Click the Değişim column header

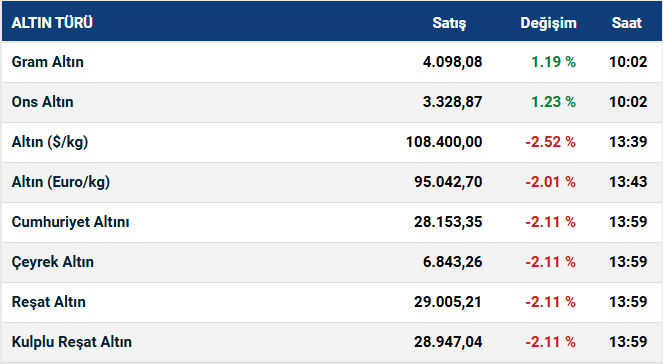pyautogui.click(x=548, y=23)
